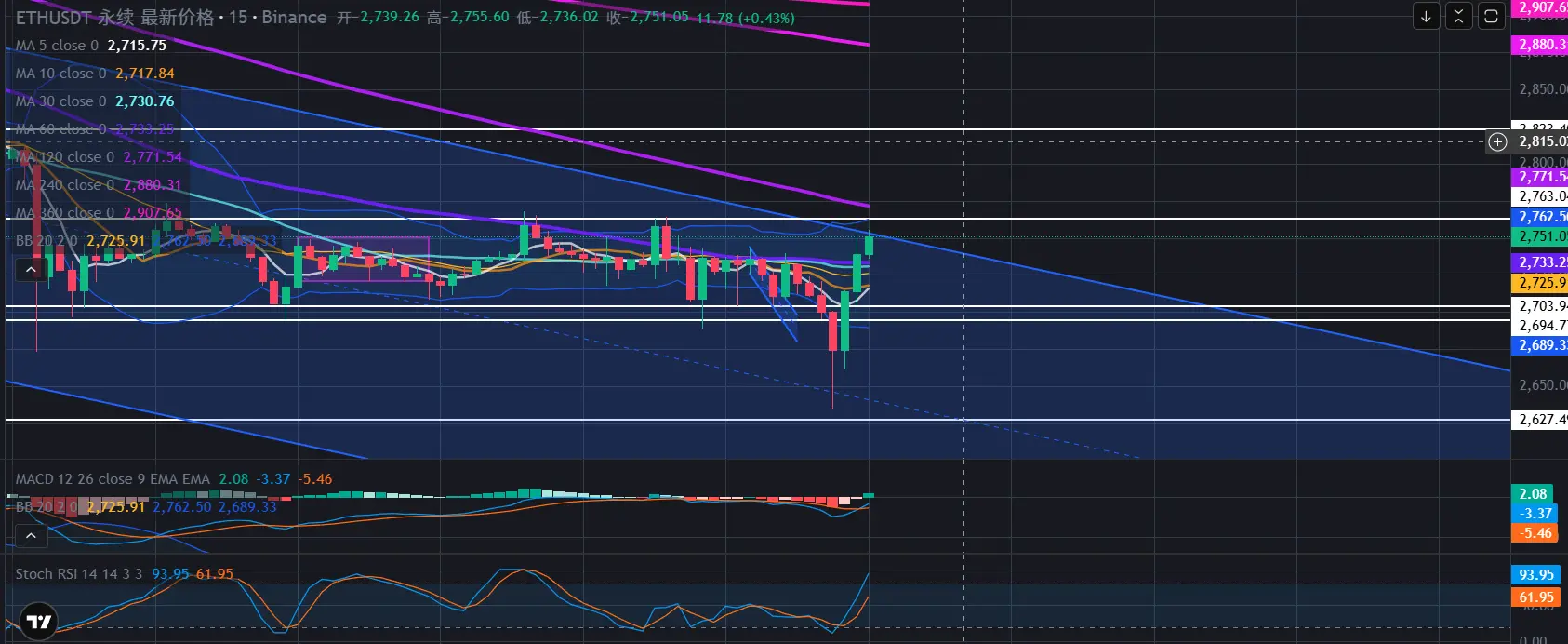Screen dimensions: 1568x644
Task: Click the magenta 2,907.65 price axis label
Action: (x=1540, y=7)
